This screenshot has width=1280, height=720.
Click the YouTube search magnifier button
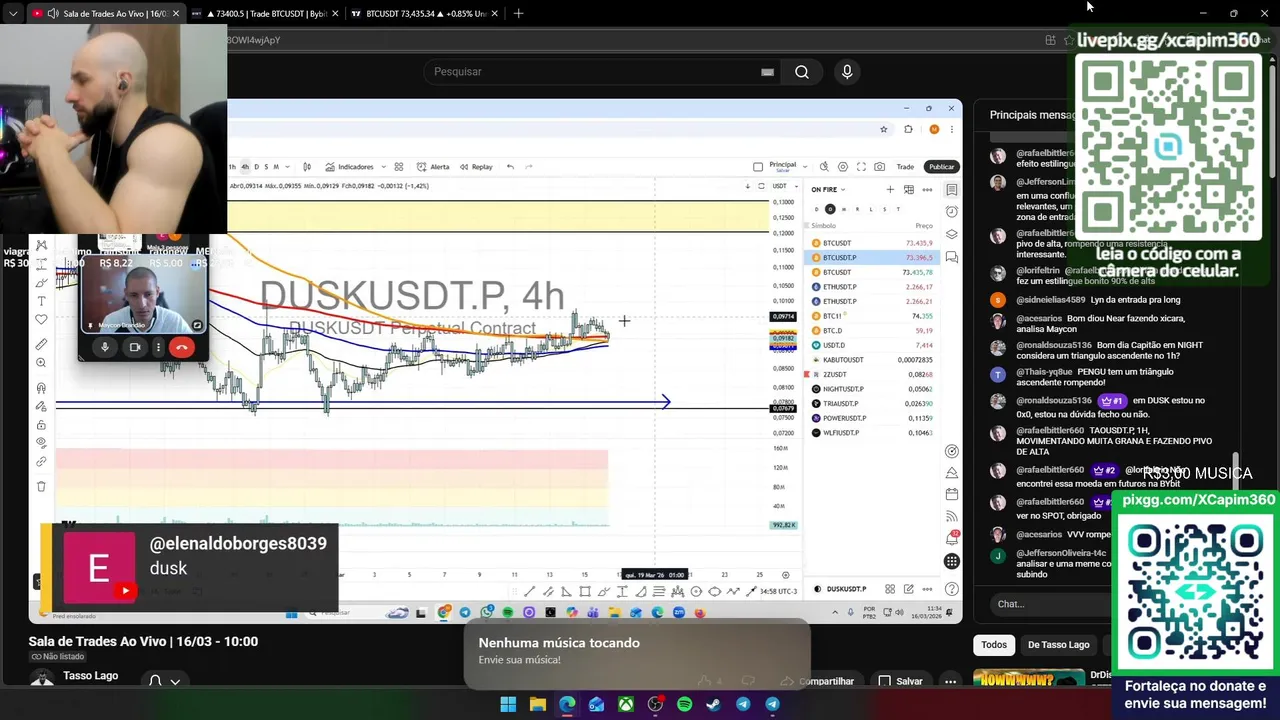pos(802,72)
